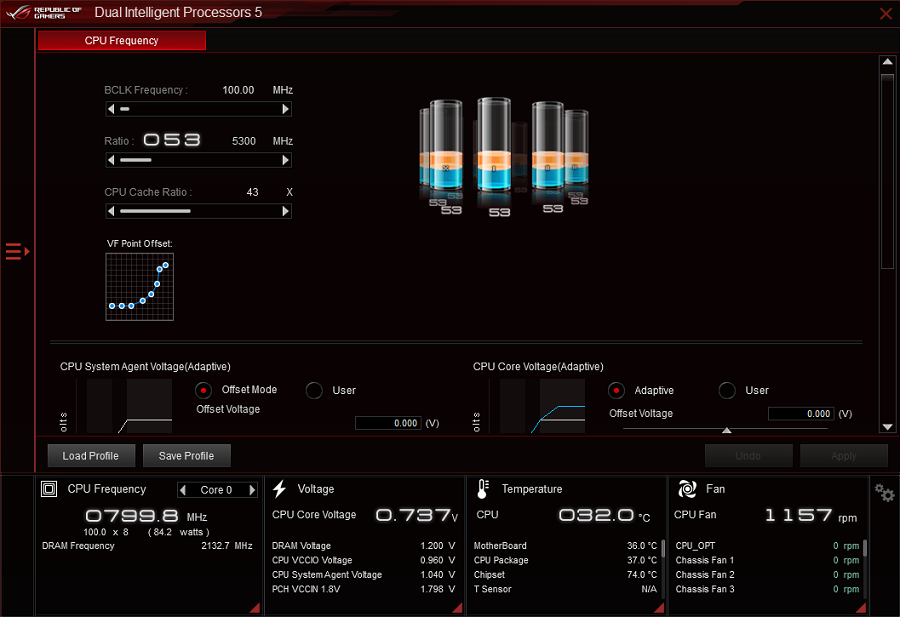The image size is (900, 617).
Task: Click the Undo button
Action: coord(748,456)
